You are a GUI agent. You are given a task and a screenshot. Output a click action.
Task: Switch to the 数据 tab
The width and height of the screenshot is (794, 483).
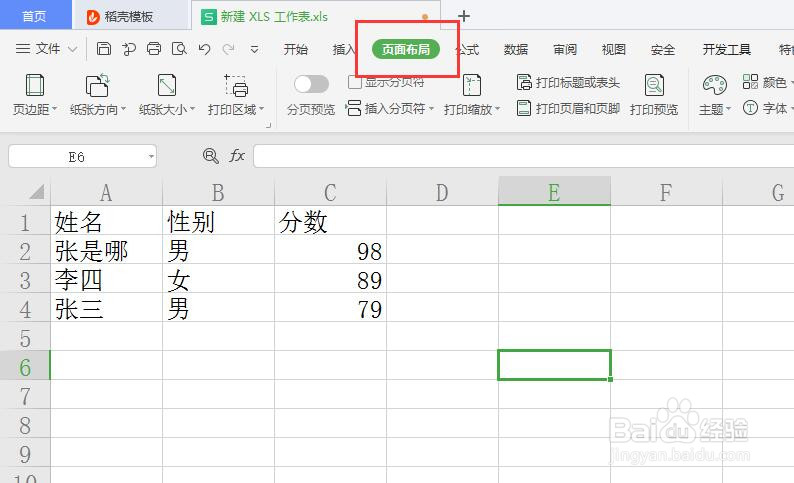click(516, 49)
